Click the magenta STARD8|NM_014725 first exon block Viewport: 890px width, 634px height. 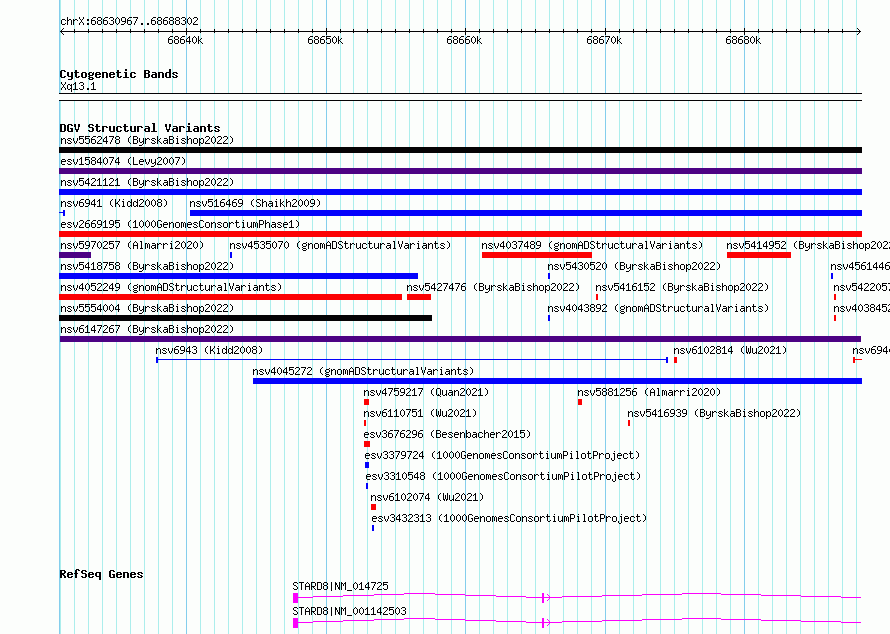pos(296,598)
